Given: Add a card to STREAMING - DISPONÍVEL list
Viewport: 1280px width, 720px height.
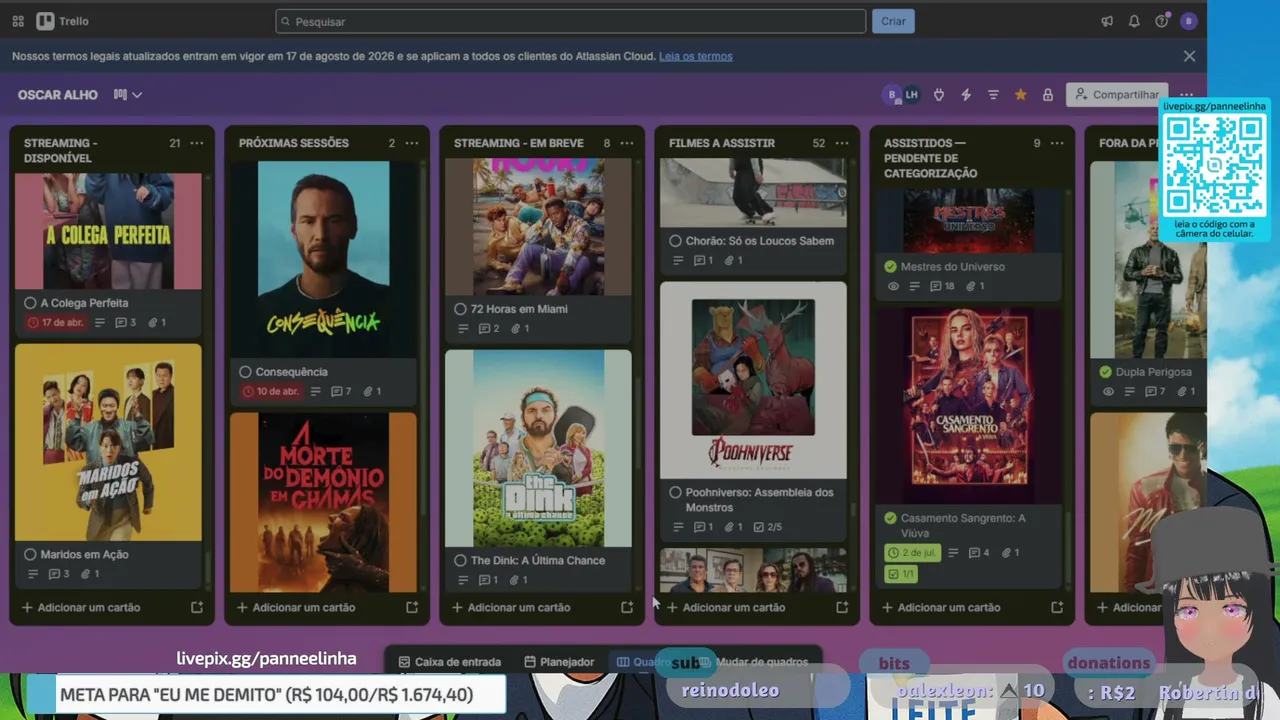Looking at the screenshot, I should tap(81, 607).
